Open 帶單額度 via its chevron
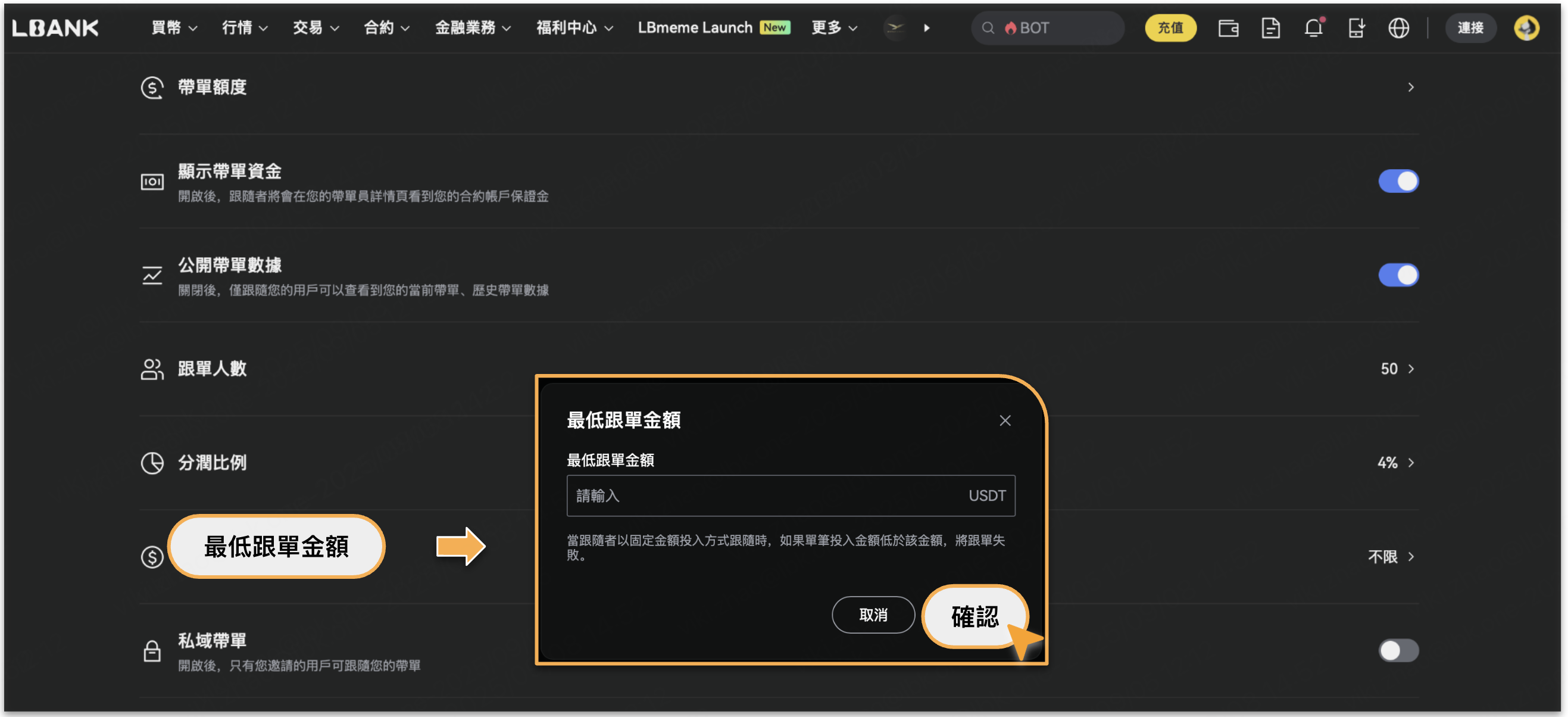The image size is (1568, 717). pos(1410,88)
